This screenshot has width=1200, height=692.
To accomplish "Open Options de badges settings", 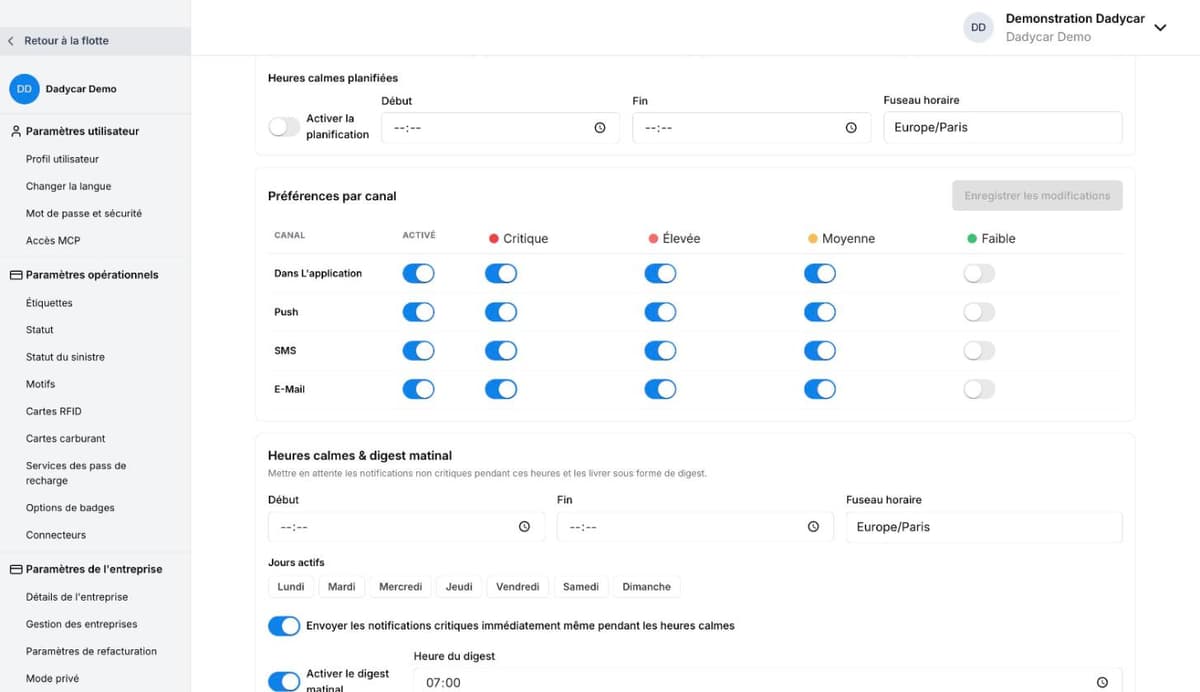I will [70, 508].
